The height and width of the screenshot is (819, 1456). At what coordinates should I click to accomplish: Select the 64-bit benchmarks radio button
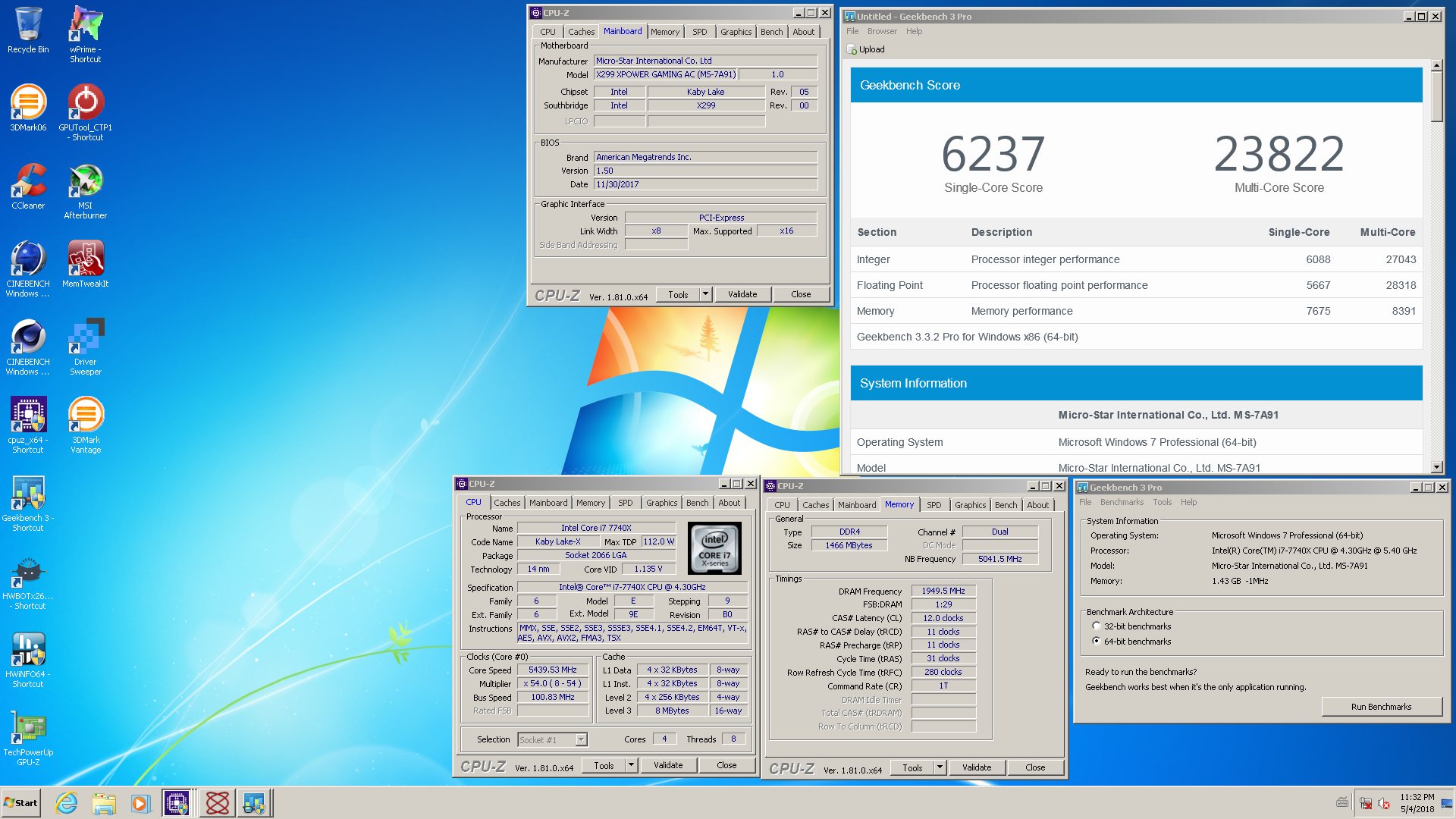pyautogui.click(x=1096, y=642)
